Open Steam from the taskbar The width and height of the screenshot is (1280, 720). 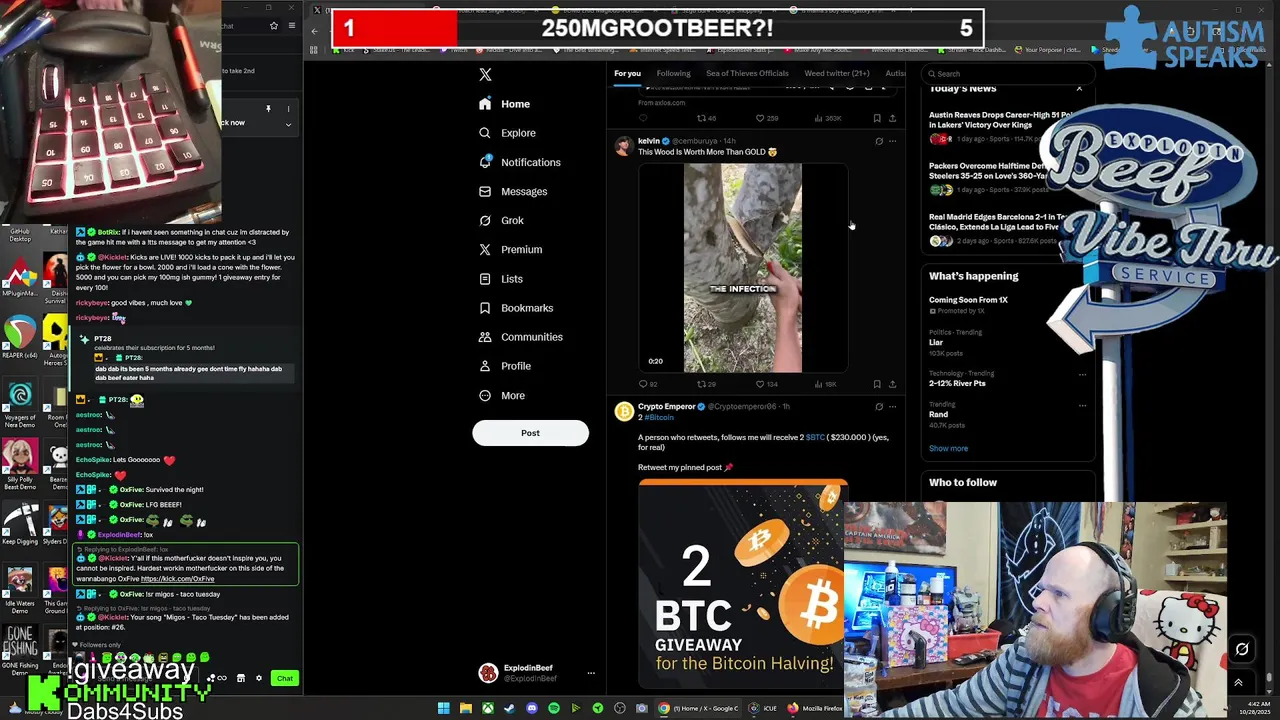509,708
